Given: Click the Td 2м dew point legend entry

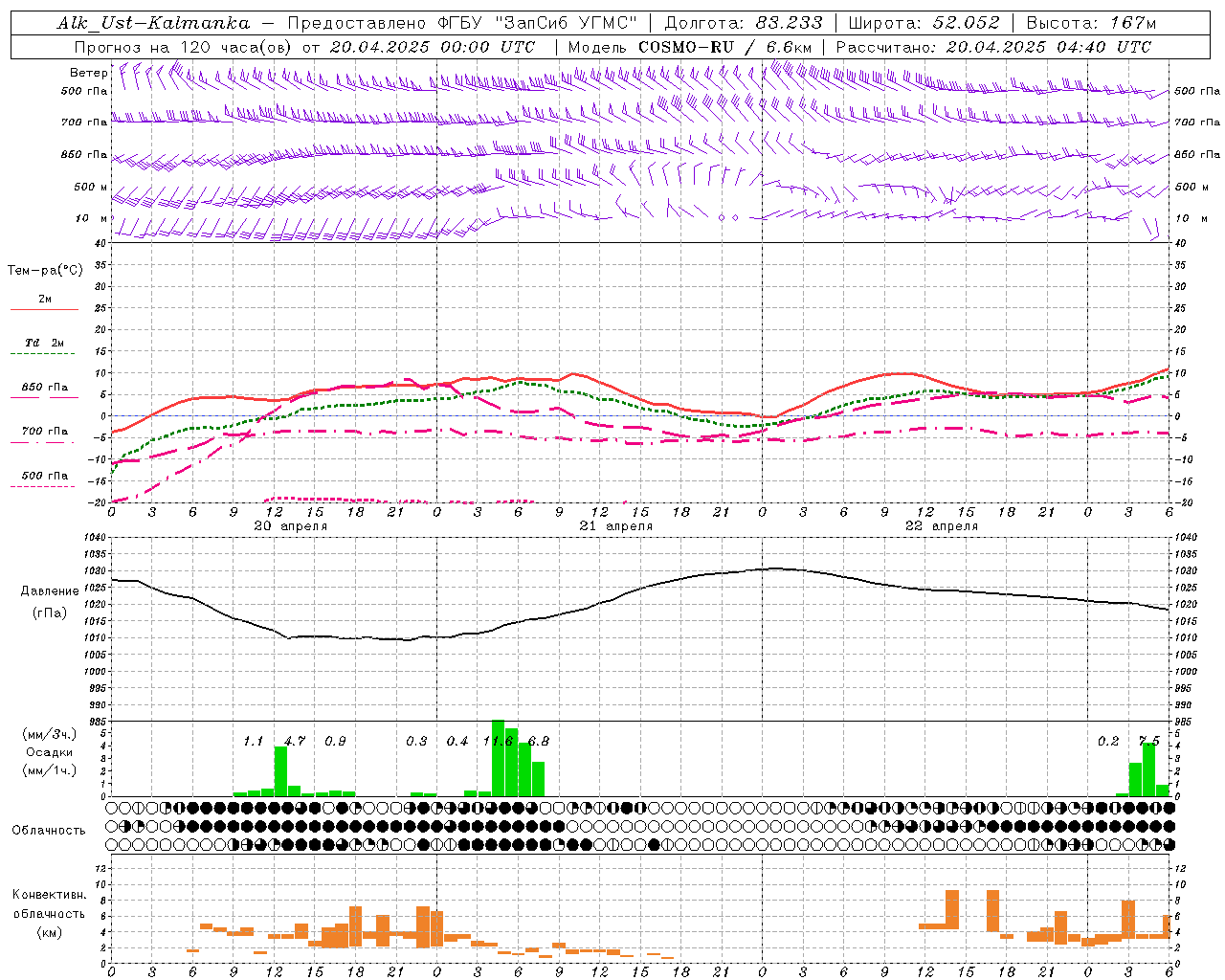Looking at the screenshot, I should coord(45,343).
